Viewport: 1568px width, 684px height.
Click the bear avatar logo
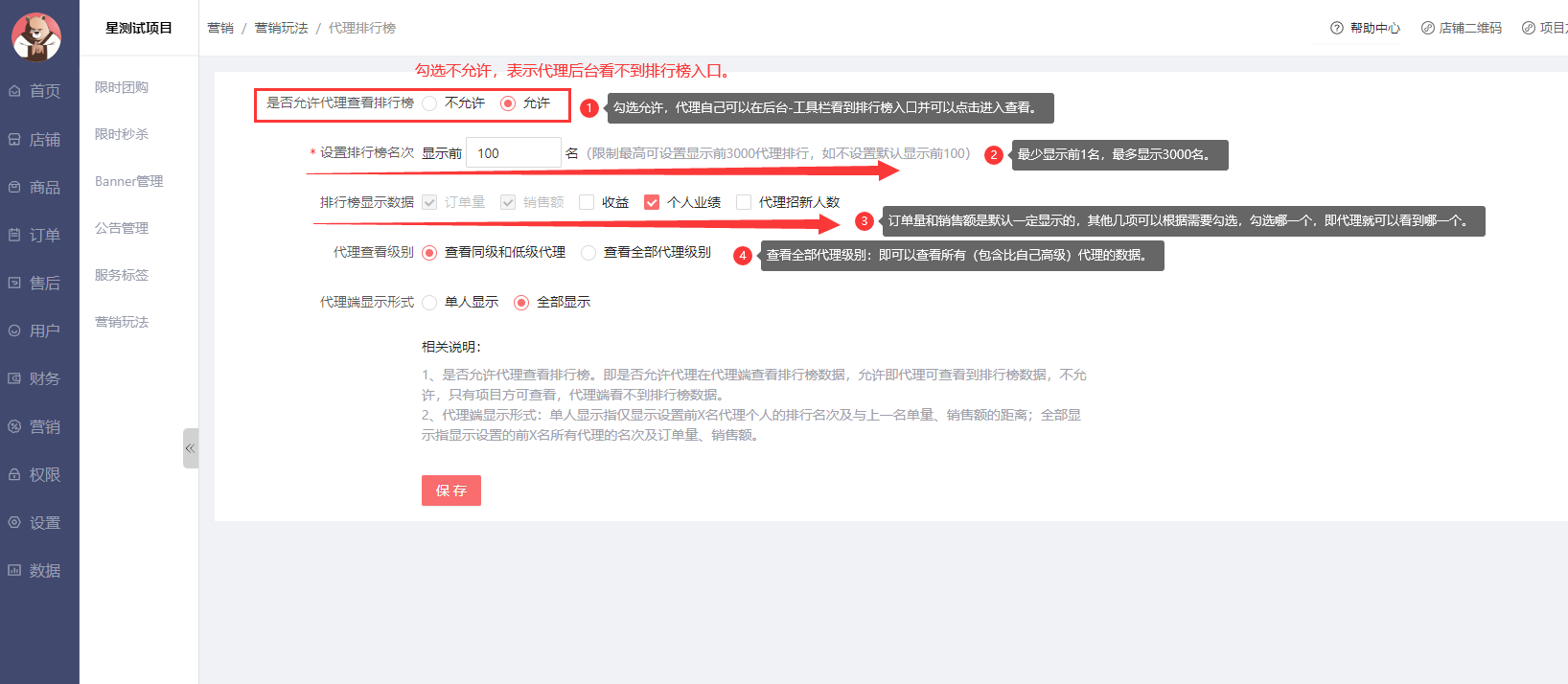[x=36, y=36]
